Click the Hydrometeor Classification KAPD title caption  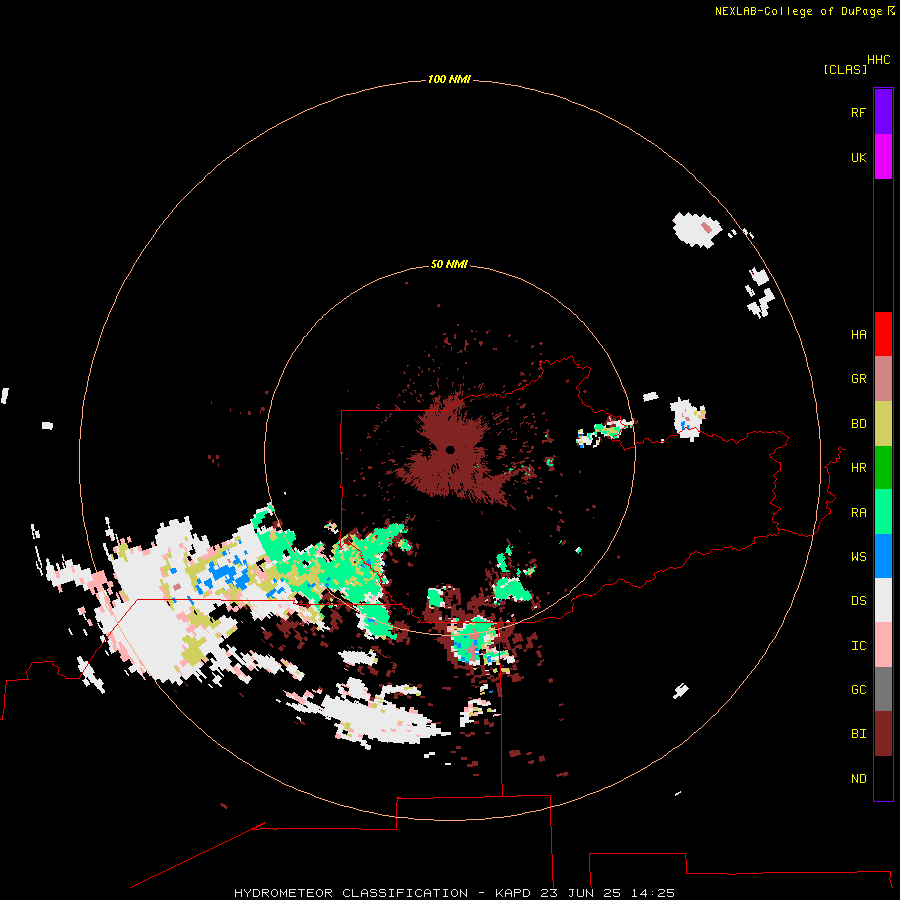454,893
